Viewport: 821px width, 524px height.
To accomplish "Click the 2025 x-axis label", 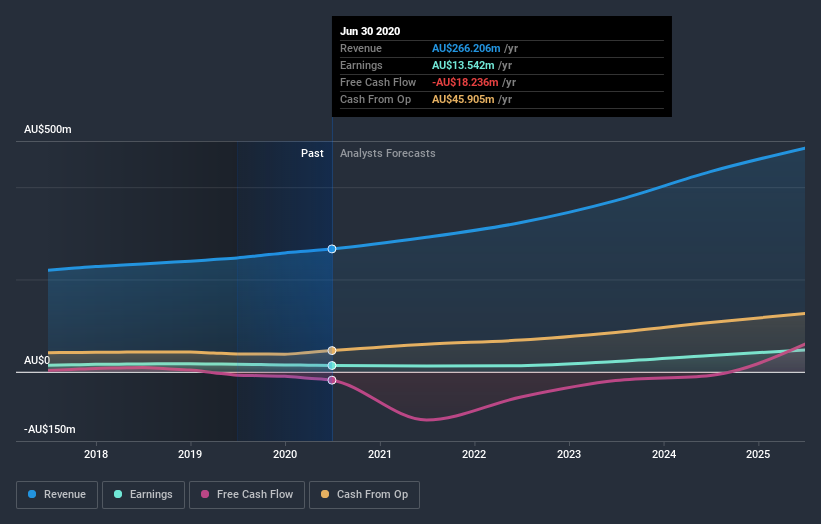I will pos(758,454).
